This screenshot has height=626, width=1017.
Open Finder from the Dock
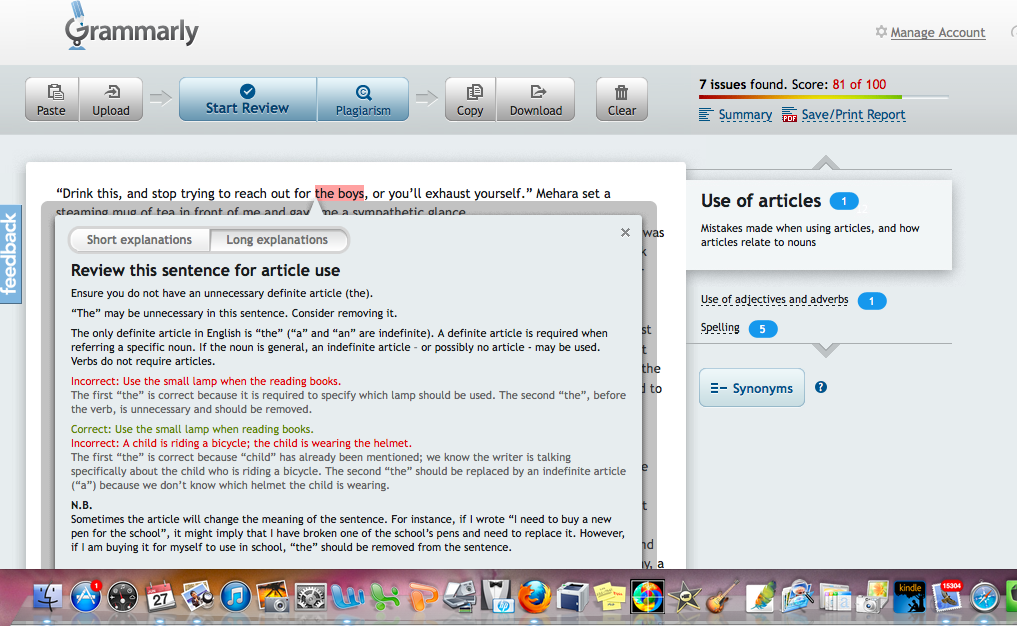pyautogui.click(x=47, y=597)
